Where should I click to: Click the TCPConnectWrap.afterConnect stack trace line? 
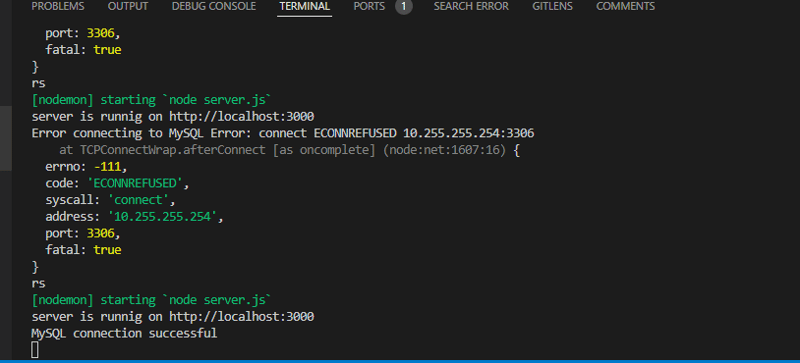(x=289, y=150)
